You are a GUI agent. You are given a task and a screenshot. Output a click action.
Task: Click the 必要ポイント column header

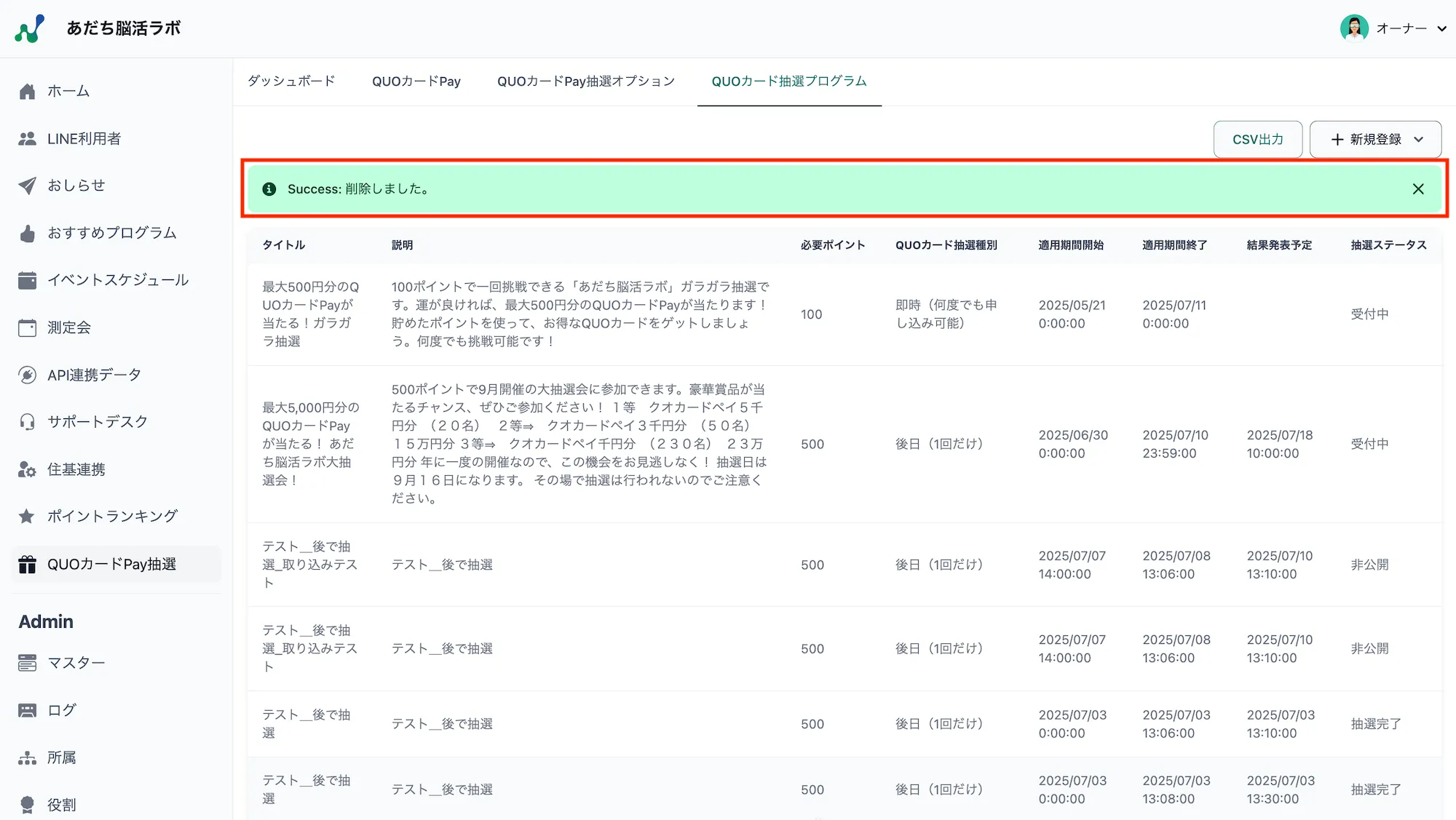833,245
